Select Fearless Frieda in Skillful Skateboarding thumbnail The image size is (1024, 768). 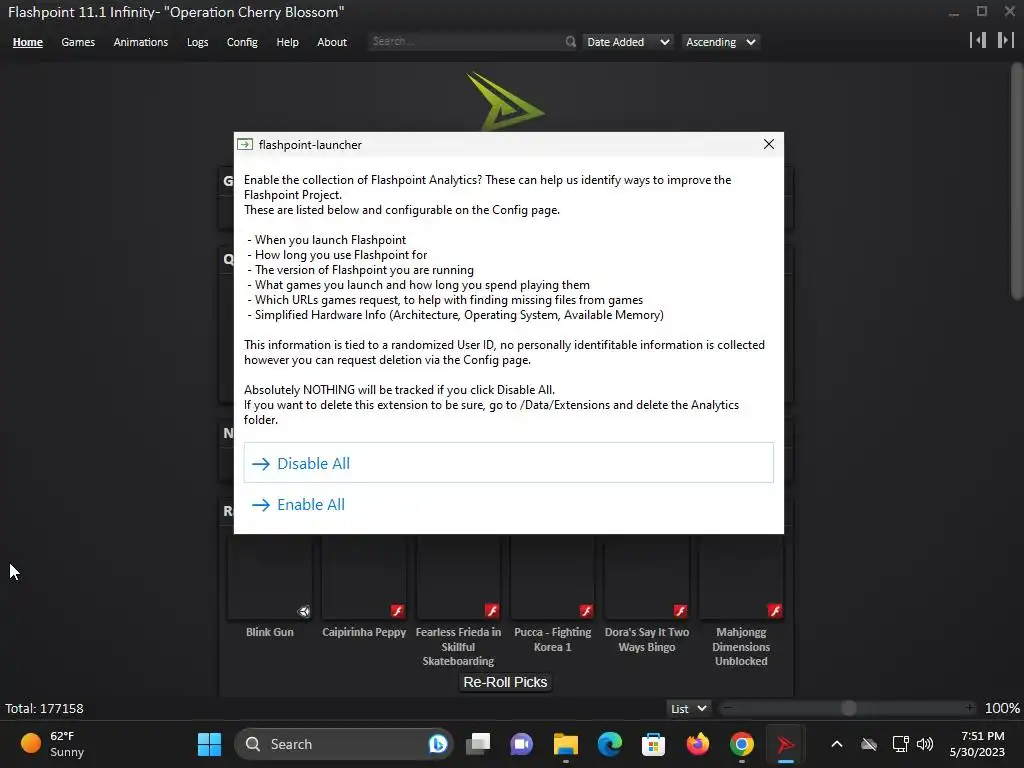pos(458,577)
